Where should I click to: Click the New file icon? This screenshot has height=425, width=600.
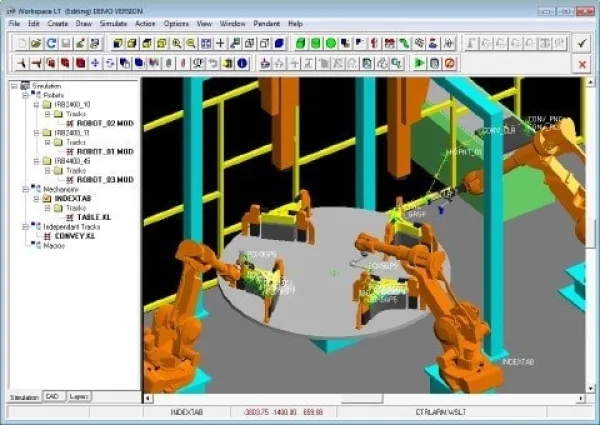(22, 43)
